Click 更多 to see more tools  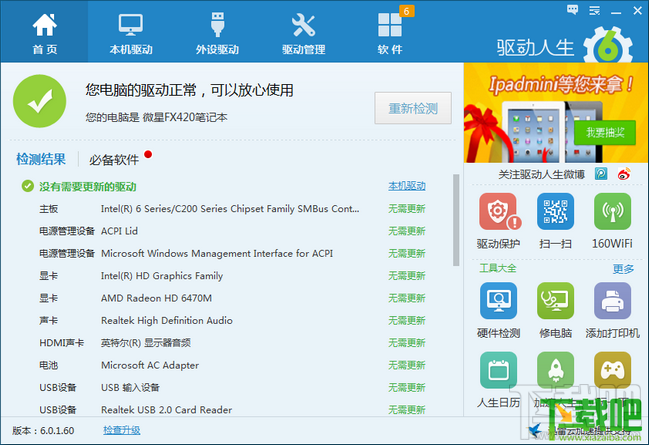[623, 269]
